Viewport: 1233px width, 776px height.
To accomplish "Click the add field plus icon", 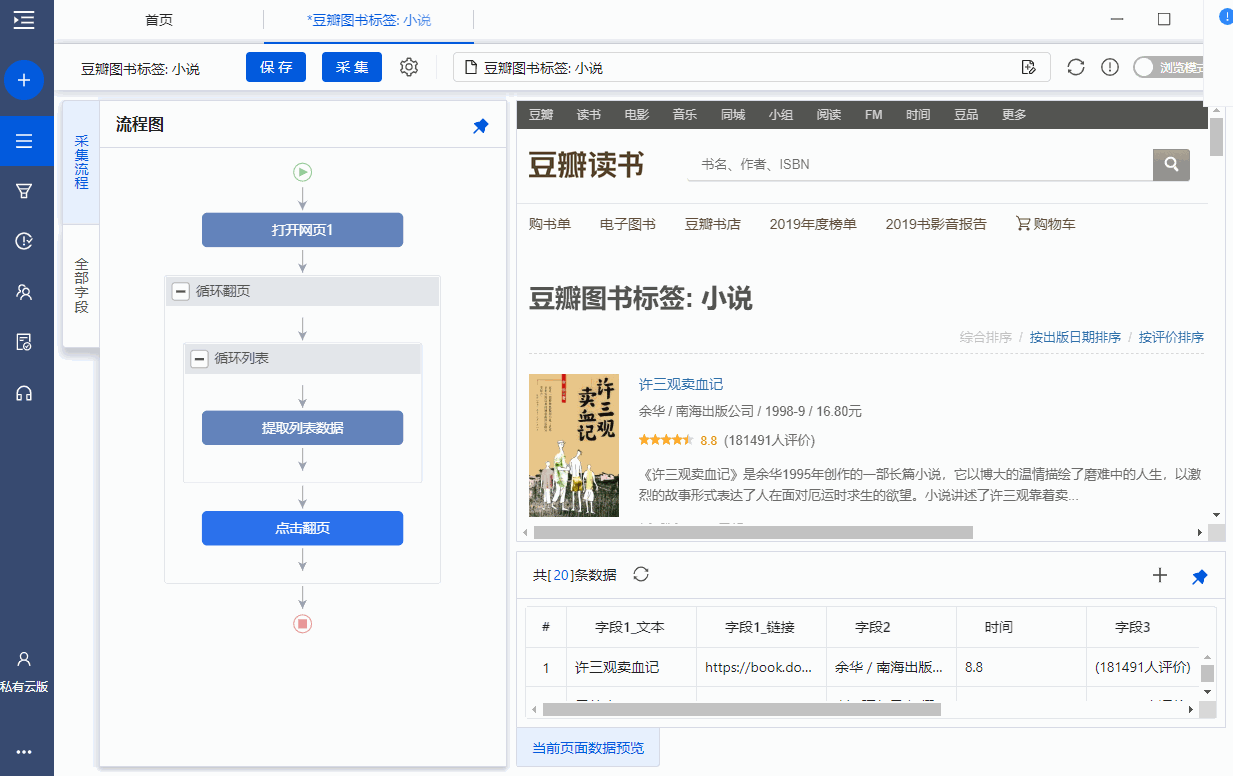I will pyautogui.click(x=1160, y=575).
